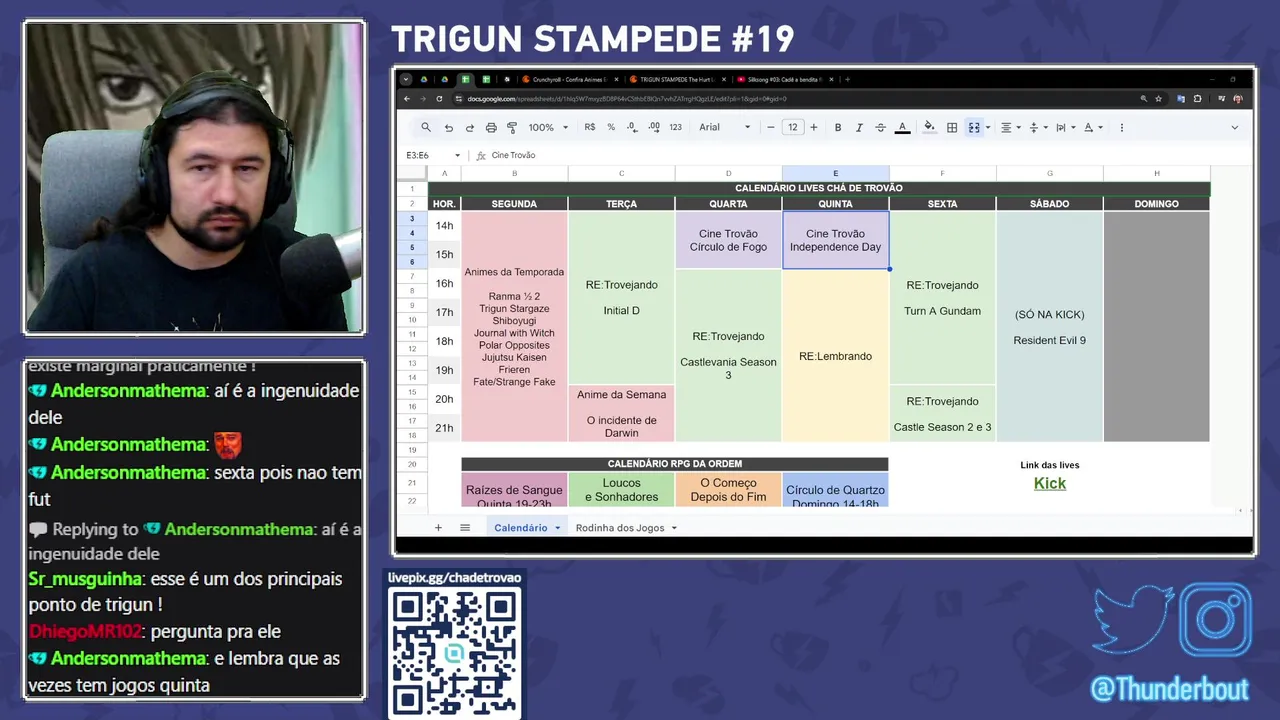Click the Instagram overlay icon

point(1216,620)
